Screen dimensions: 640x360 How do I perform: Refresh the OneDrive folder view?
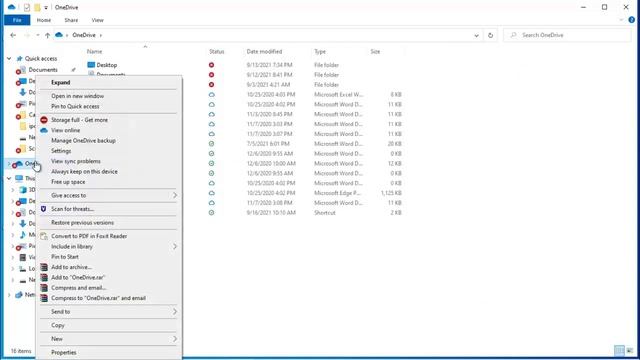pos(490,35)
